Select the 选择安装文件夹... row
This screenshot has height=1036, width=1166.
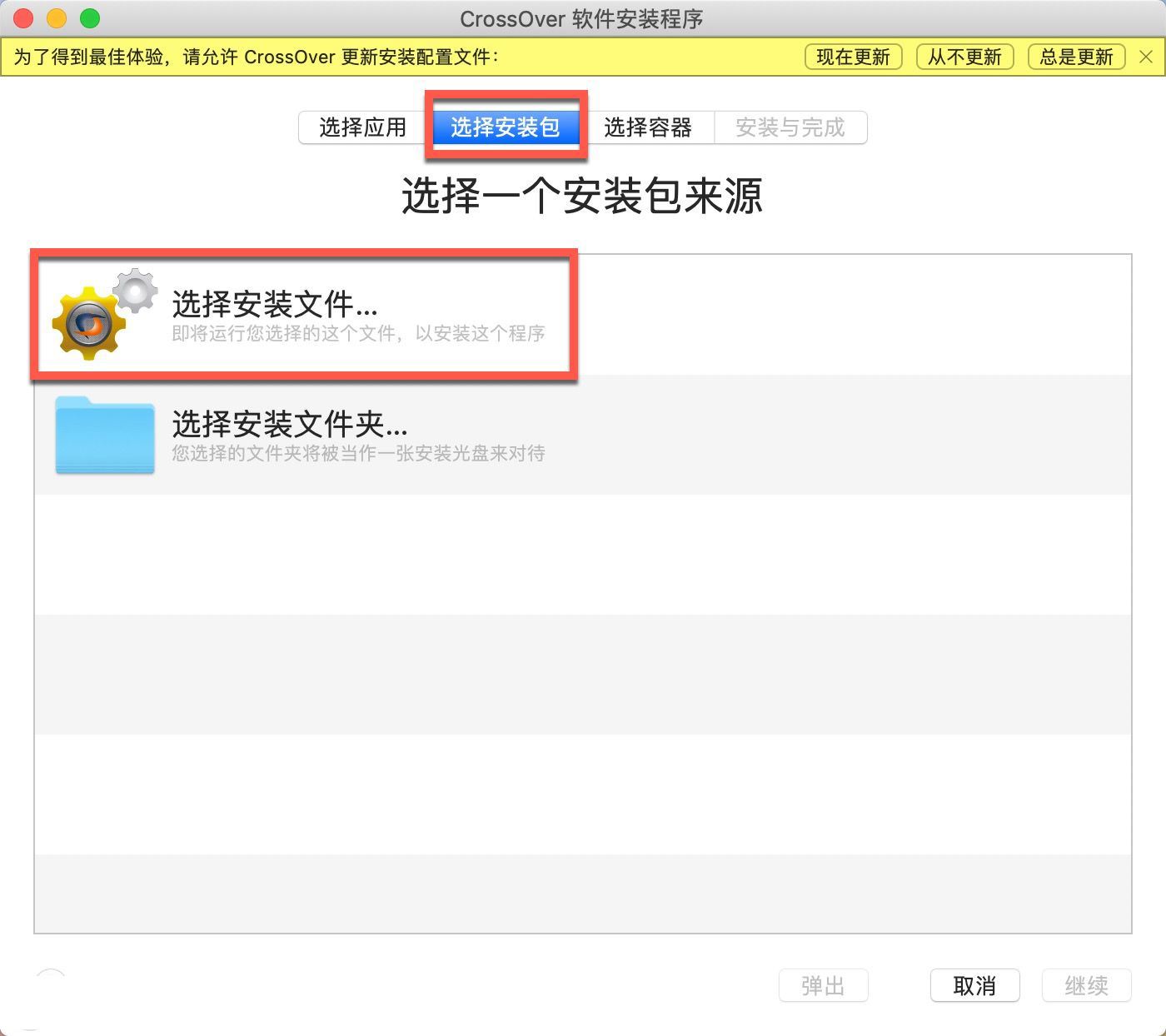583,435
